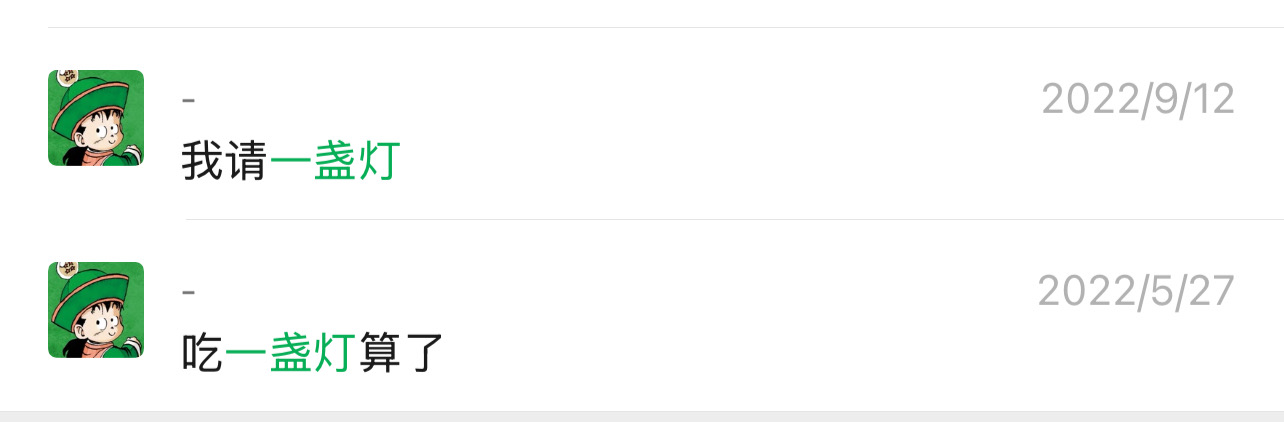Select the sender name dash above 吃一盏灯算了

tap(189, 292)
